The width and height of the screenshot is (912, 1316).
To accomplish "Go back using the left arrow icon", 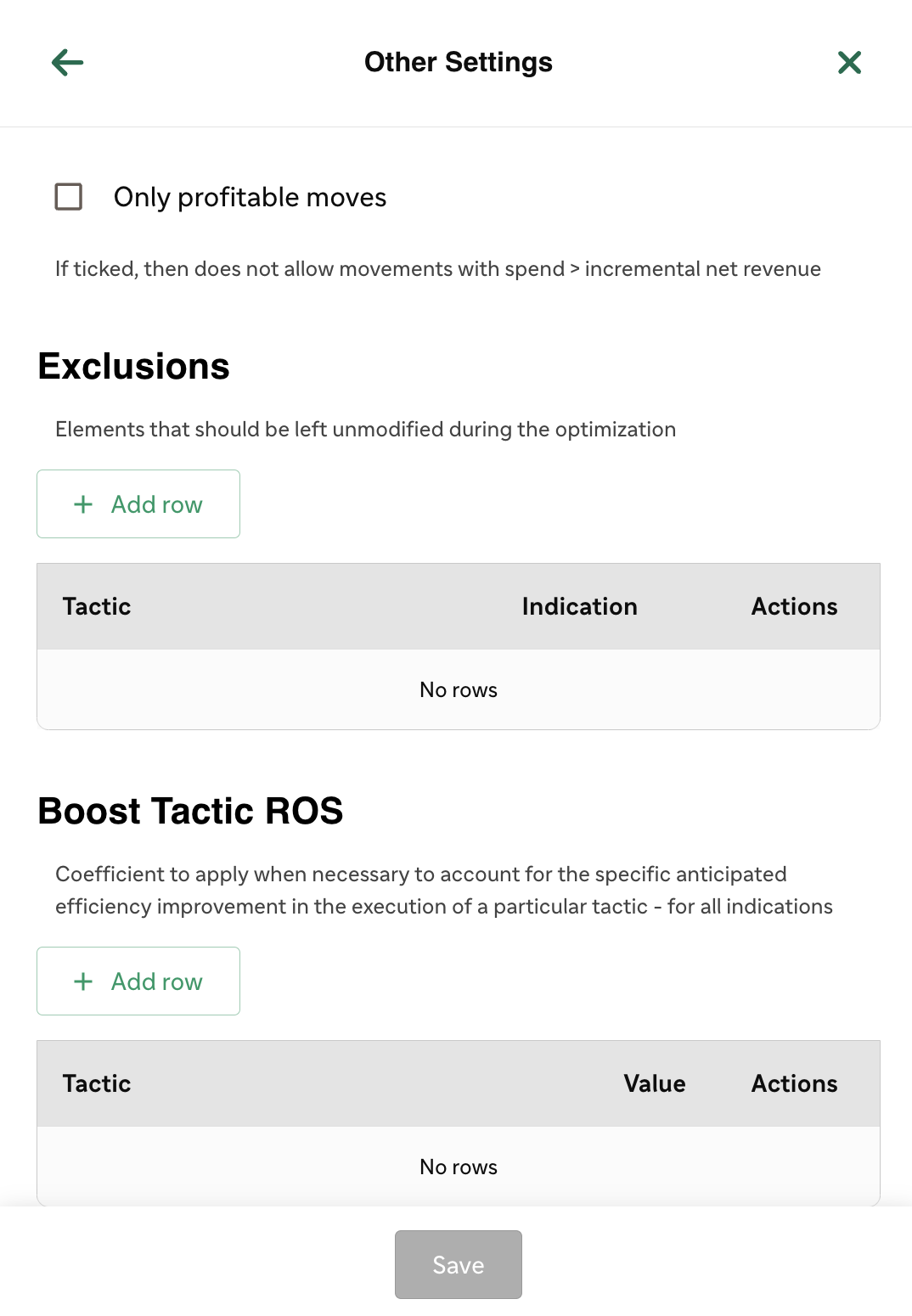I will tap(67, 62).
